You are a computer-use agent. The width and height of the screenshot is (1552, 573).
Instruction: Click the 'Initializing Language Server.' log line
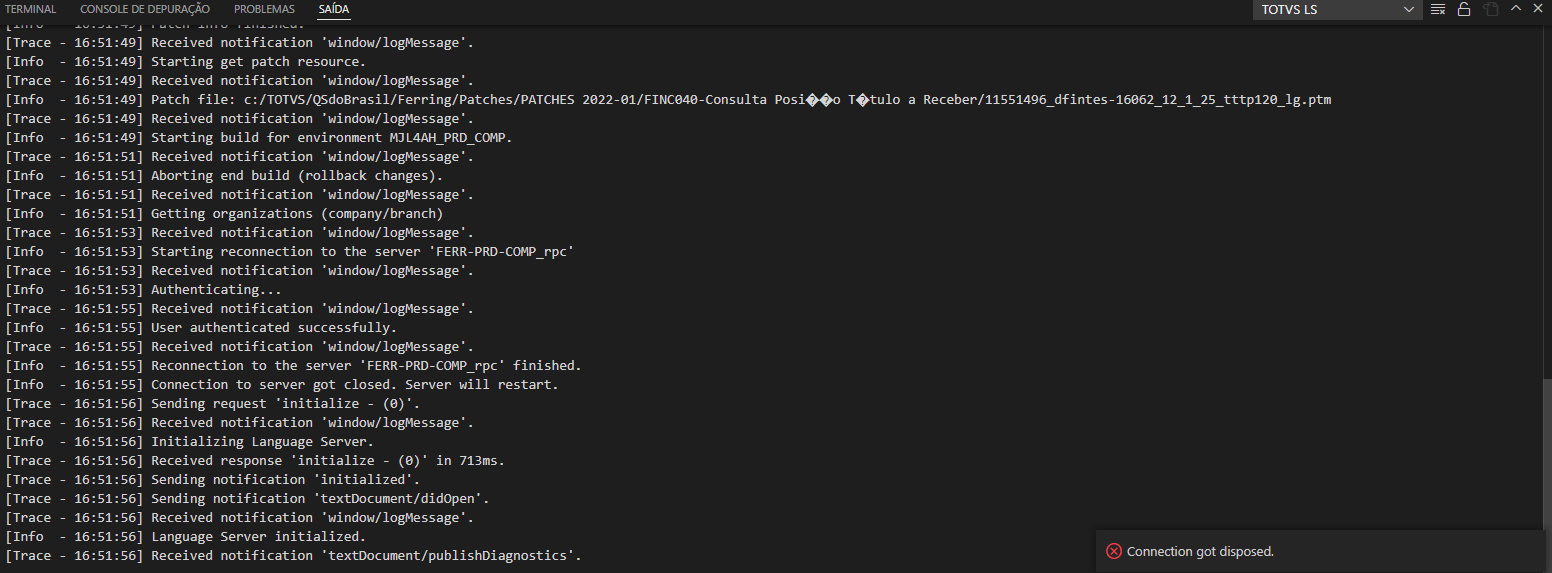coord(190,442)
